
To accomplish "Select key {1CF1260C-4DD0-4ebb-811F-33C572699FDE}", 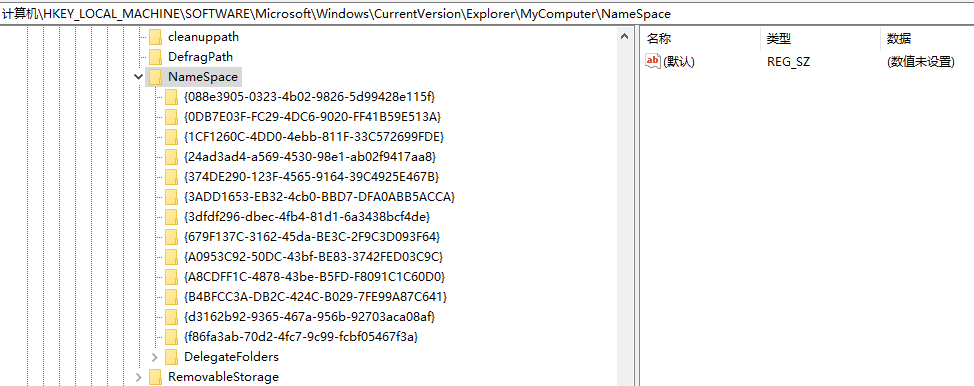I will [314, 137].
